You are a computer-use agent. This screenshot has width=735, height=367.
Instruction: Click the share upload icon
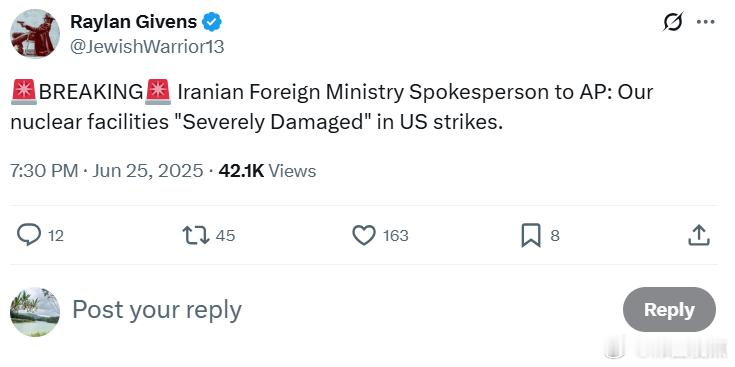(x=699, y=235)
